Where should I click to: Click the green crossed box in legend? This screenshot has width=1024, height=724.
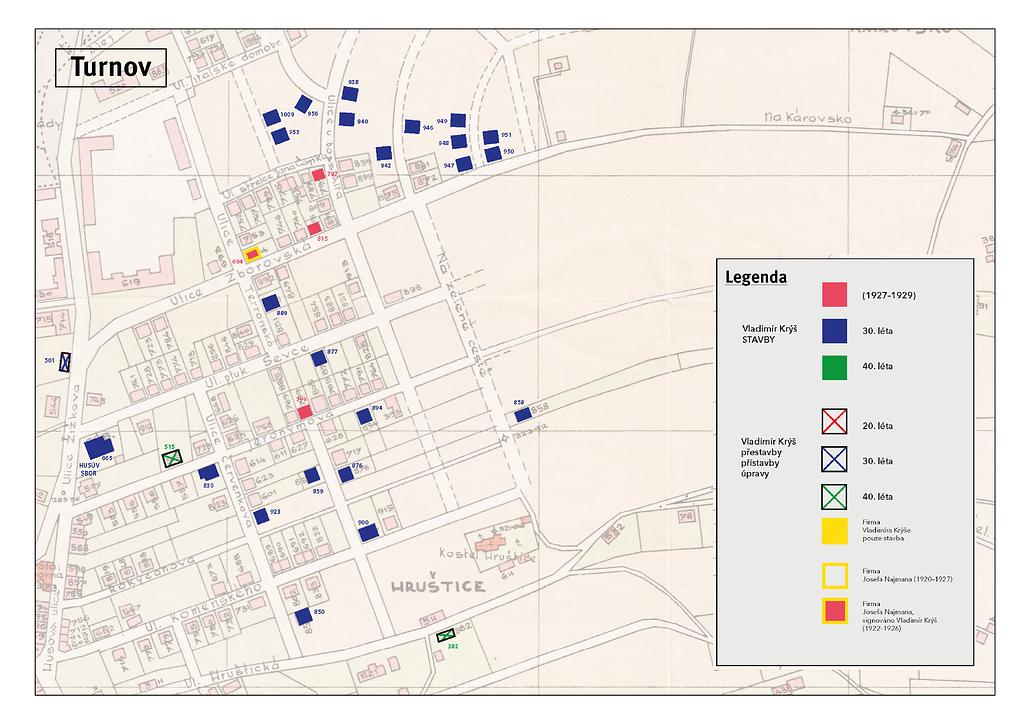[834, 495]
